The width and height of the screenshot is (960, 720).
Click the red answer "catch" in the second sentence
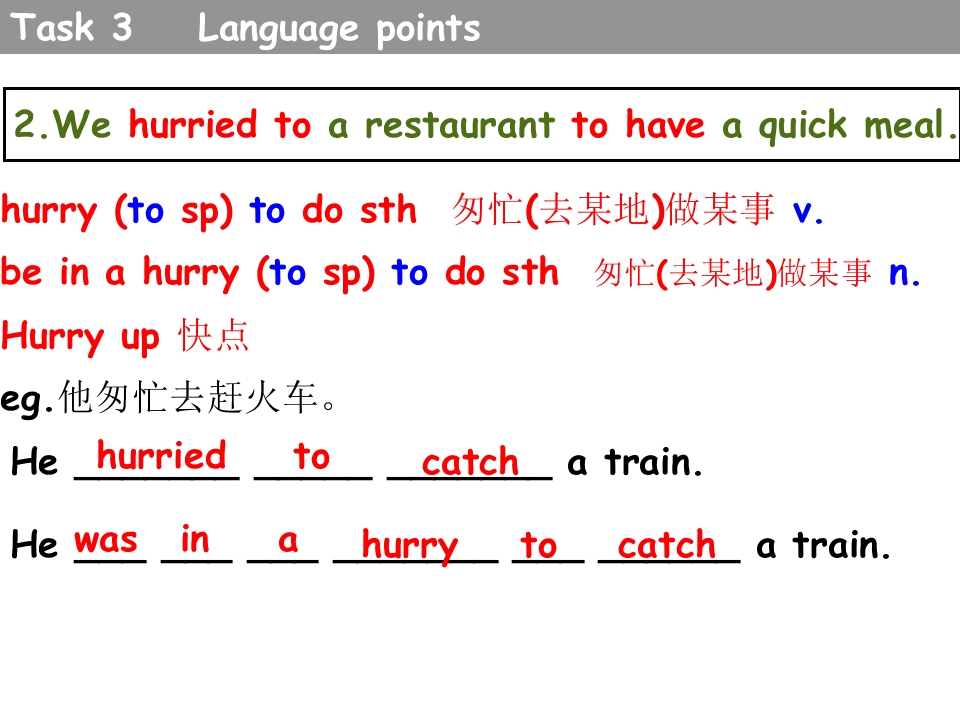667,546
